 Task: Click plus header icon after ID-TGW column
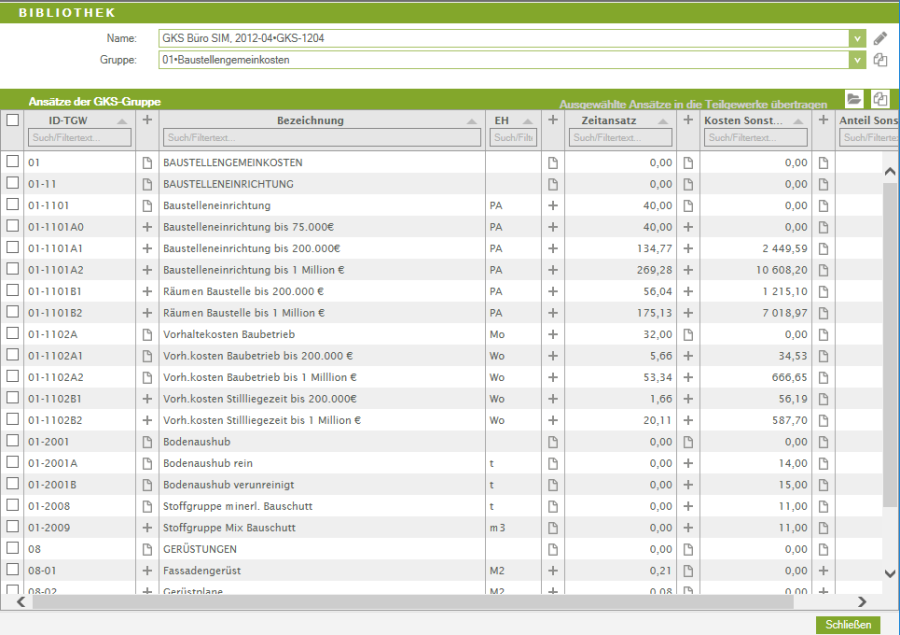click(x=147, y=120)
